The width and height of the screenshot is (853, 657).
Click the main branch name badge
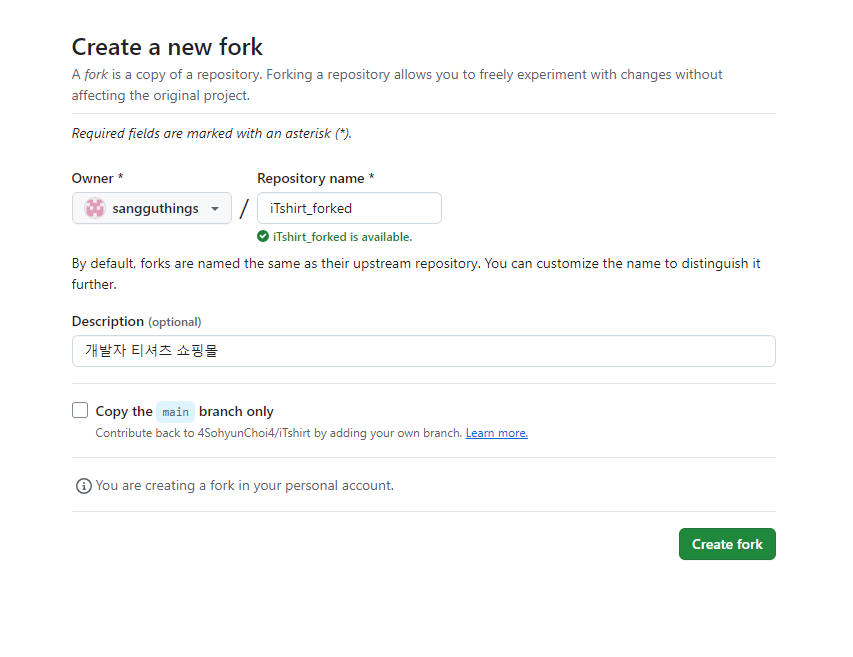(175, 412)
